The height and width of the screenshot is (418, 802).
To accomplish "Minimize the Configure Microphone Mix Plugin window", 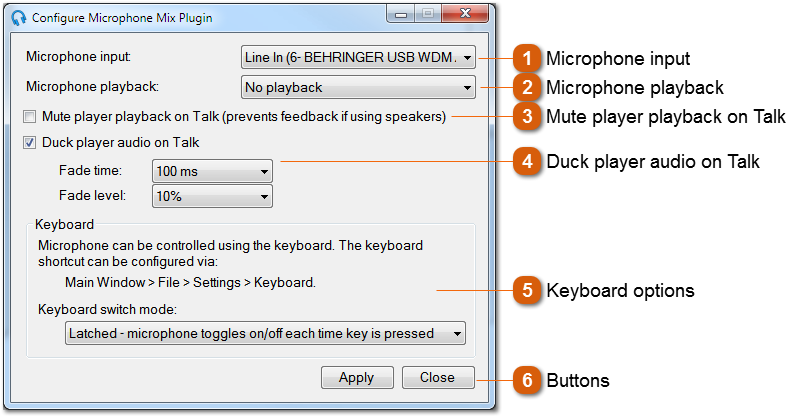I will coord(401,14).
